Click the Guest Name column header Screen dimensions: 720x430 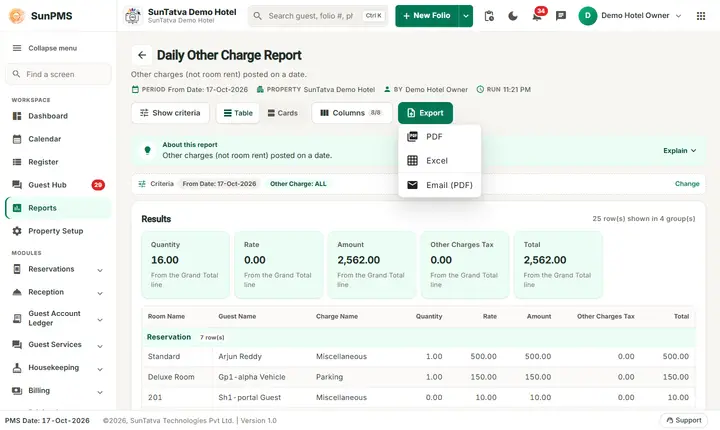(x=237, y=317)
